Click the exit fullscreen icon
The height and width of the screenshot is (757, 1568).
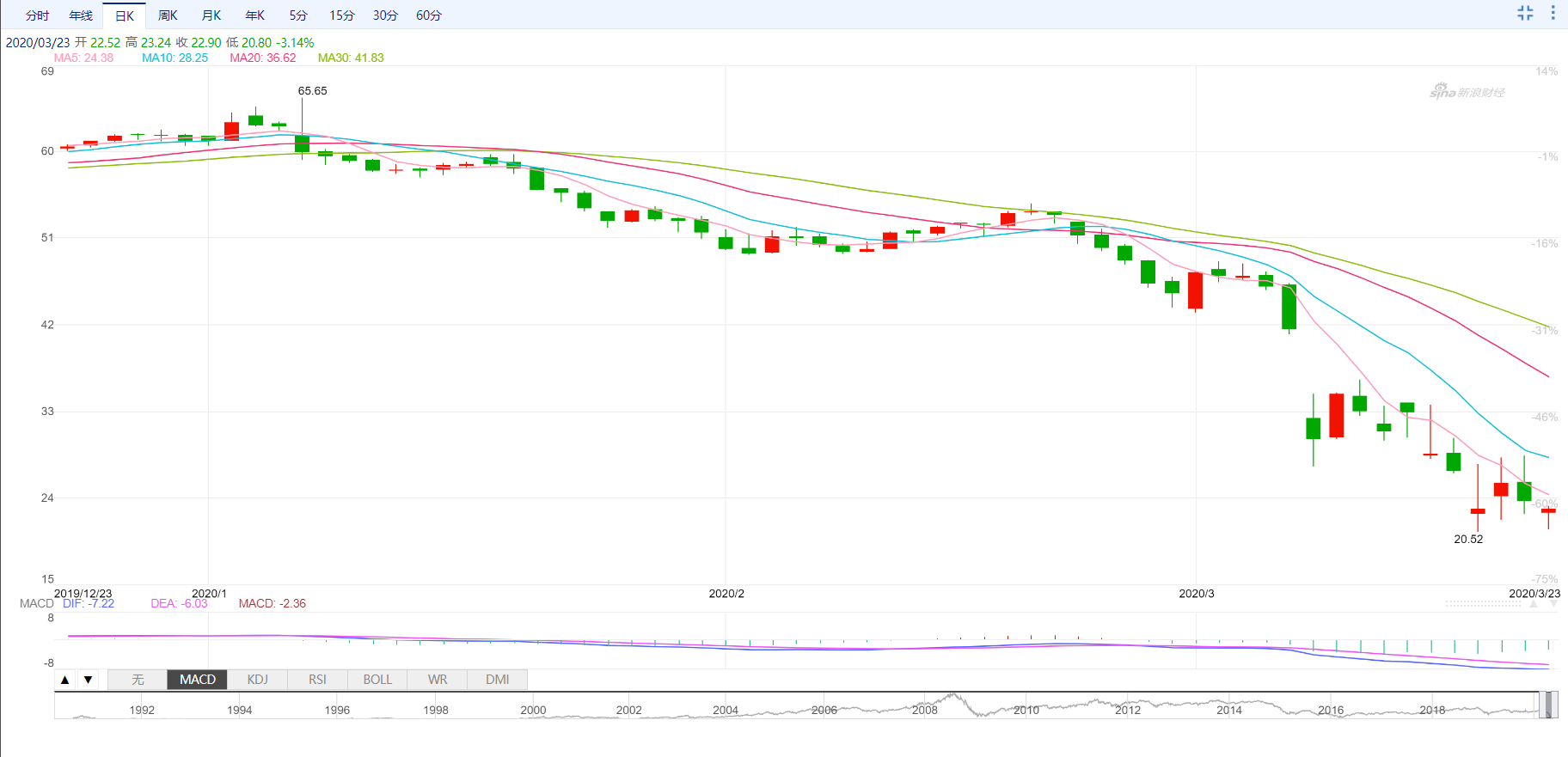(x=1525, y=13)
